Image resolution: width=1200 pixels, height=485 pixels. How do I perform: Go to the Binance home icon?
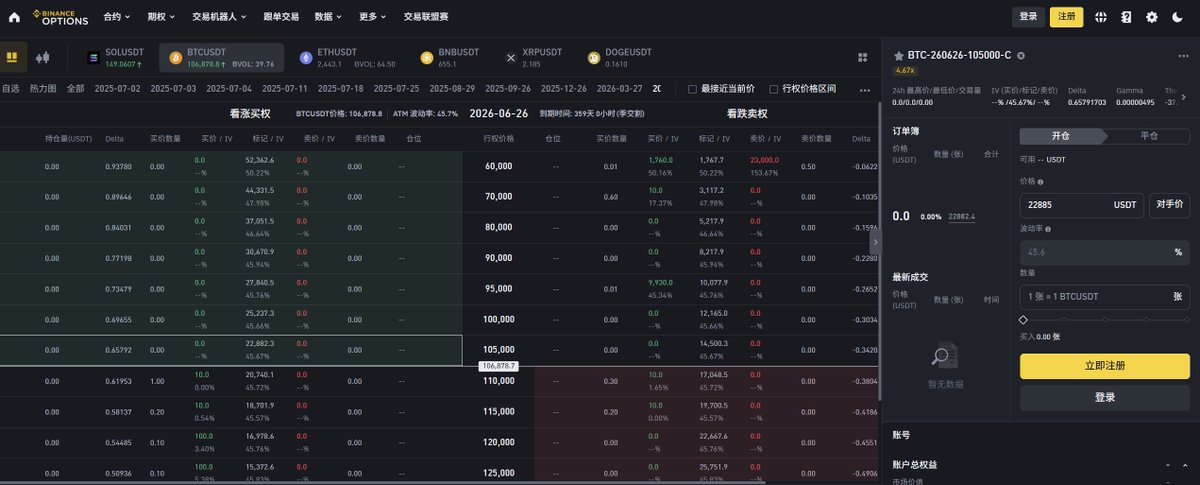click(14, 17)
